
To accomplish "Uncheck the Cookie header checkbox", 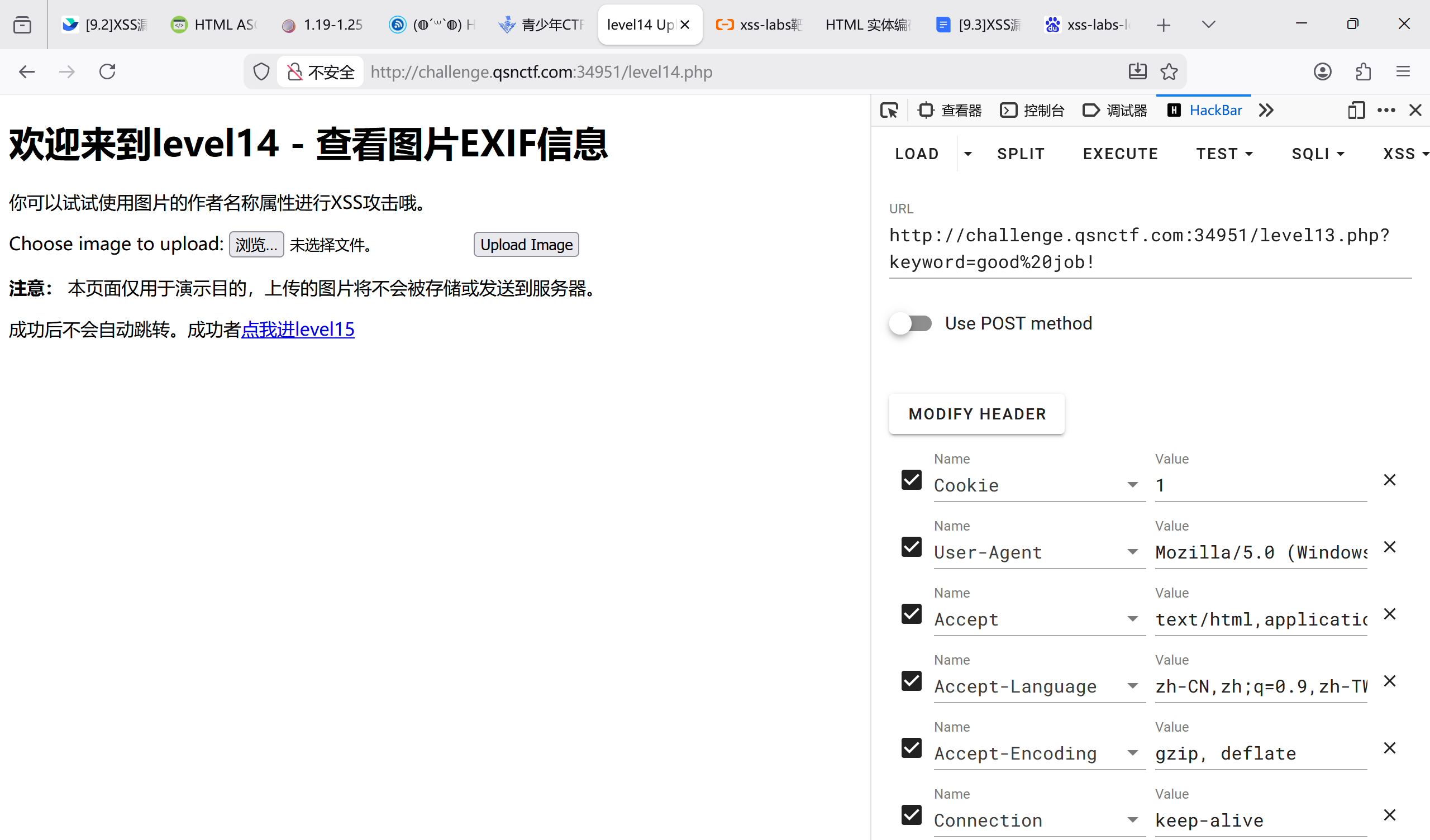I will (911, 480).
